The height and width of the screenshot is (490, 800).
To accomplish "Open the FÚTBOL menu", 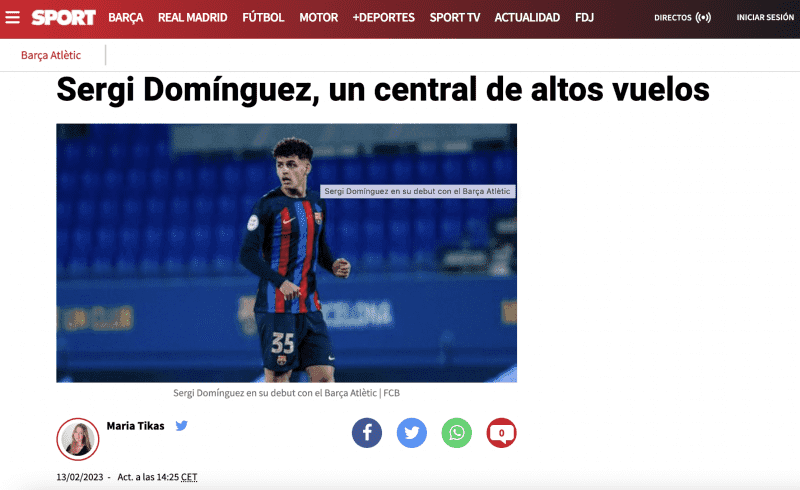I will tap(263, 17).
